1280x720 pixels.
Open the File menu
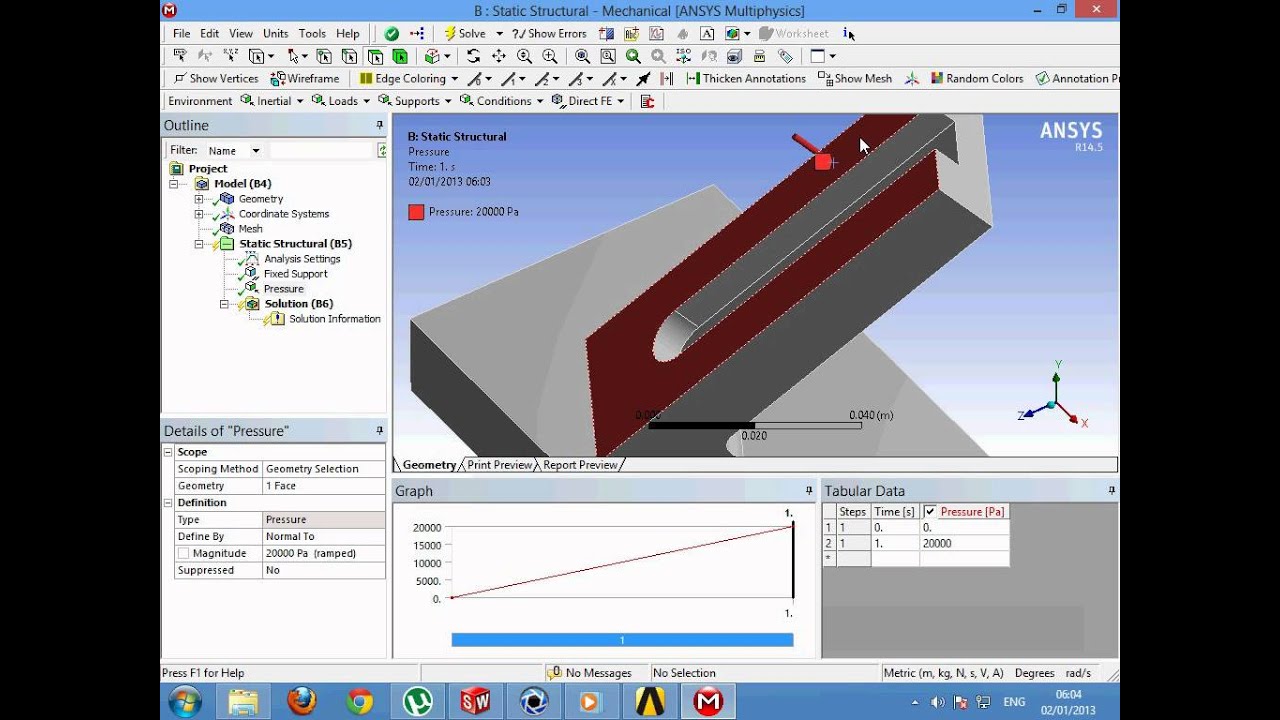tap(181, 33)
